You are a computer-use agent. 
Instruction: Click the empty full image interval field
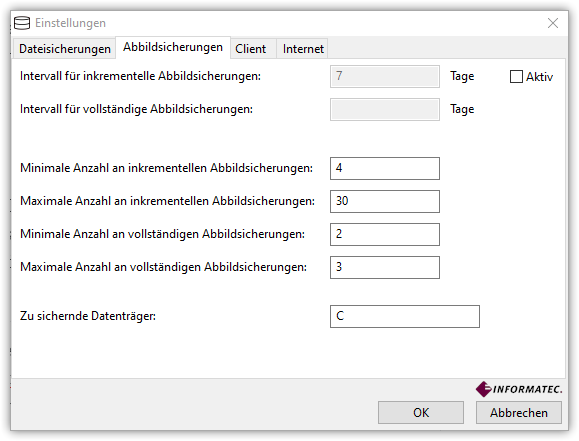point(385,109)
